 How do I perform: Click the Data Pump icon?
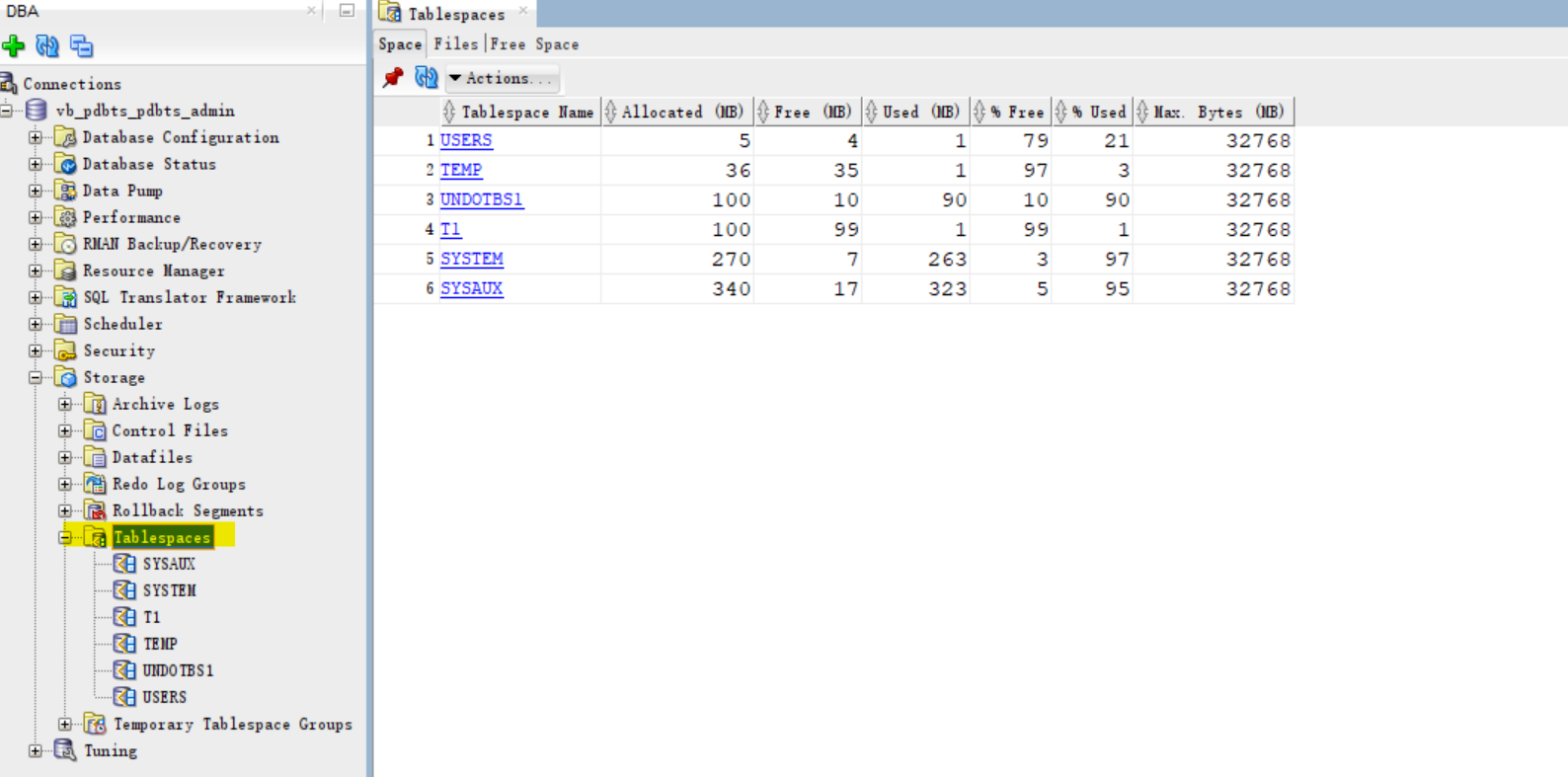tap(66, 191)
